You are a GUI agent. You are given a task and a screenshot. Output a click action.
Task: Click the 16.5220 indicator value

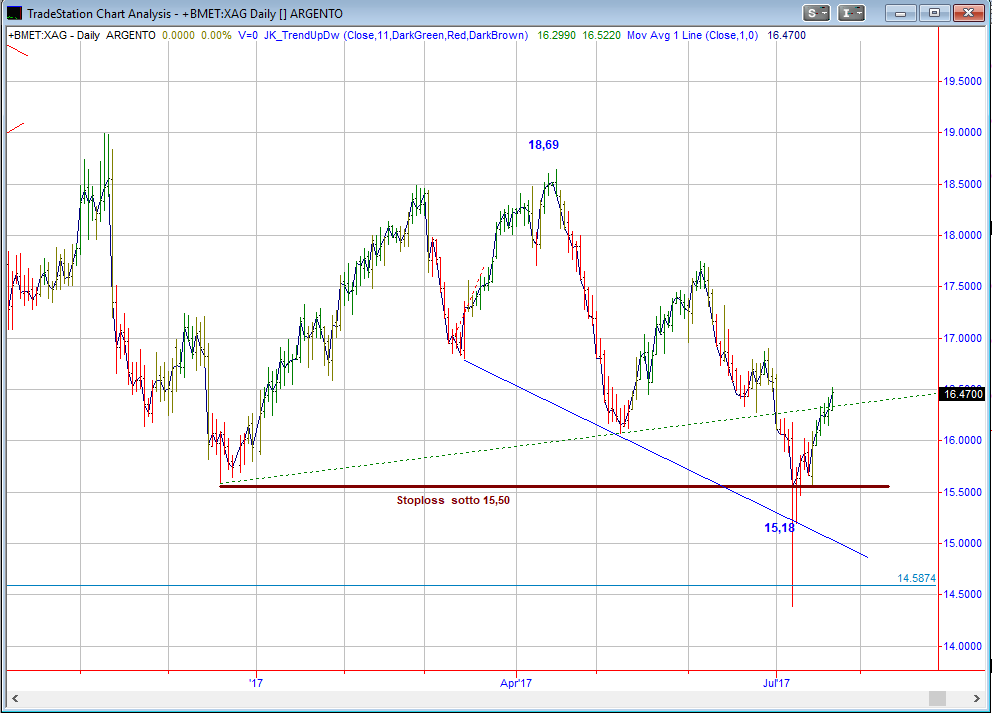pos(601,35)
